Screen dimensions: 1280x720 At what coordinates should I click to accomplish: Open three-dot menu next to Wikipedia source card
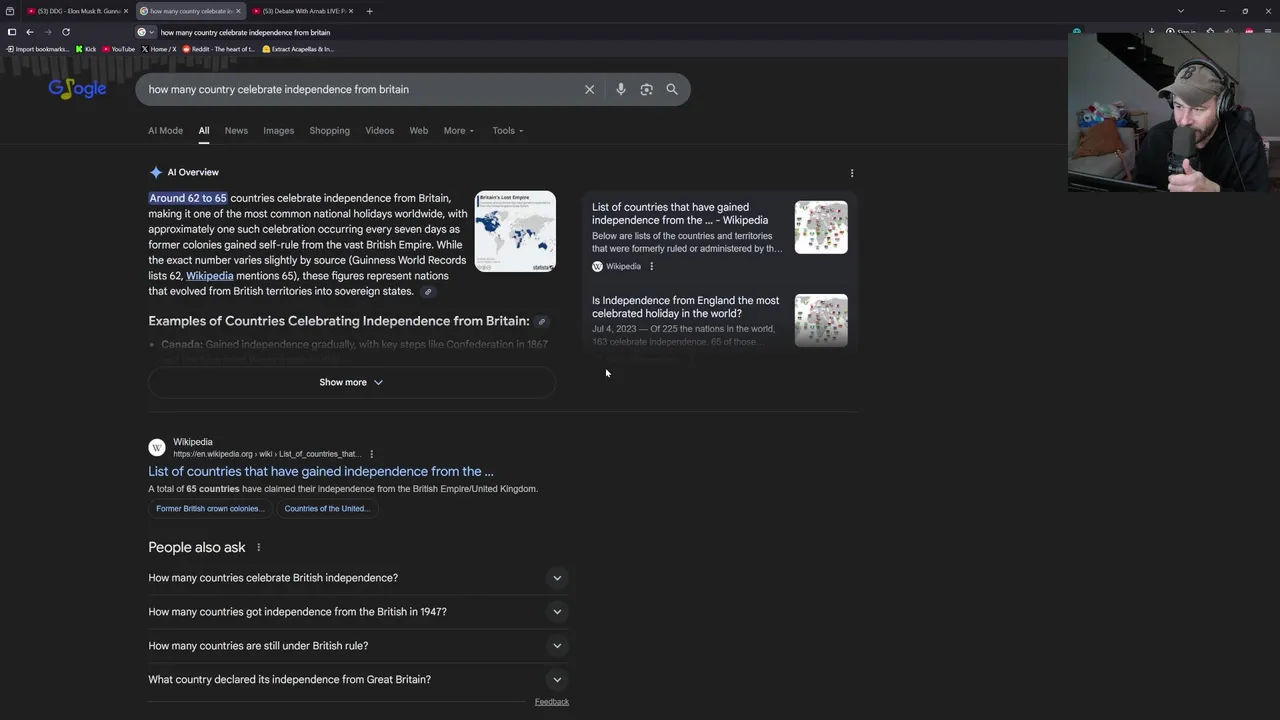[651, 266]
